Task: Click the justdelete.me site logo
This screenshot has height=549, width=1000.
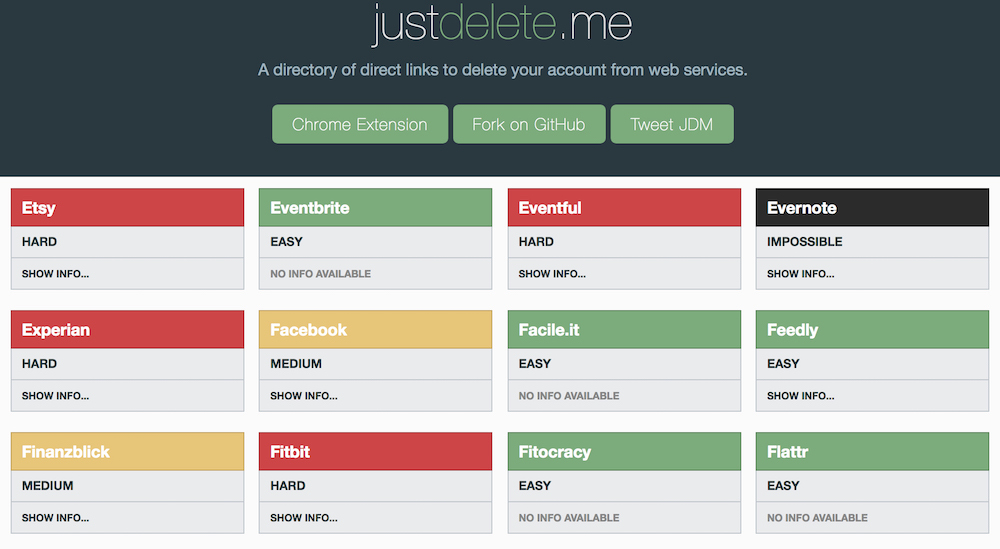Action: [501, 24]
